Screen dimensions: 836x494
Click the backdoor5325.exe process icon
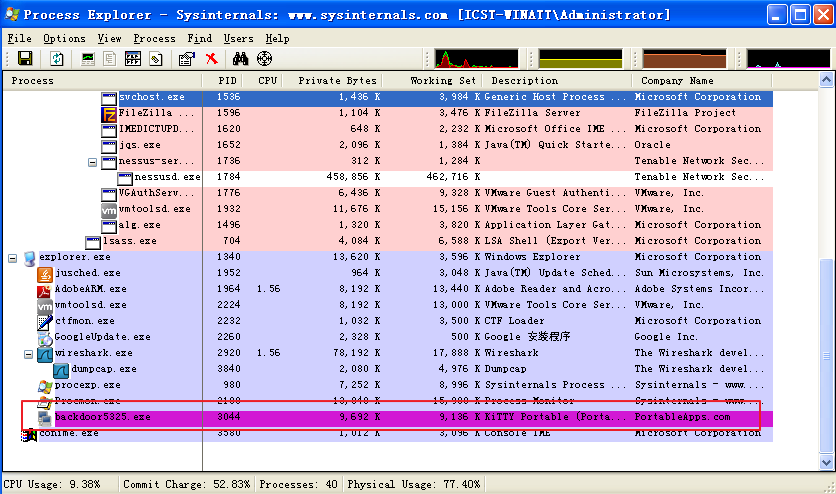(x=45, y=418)
